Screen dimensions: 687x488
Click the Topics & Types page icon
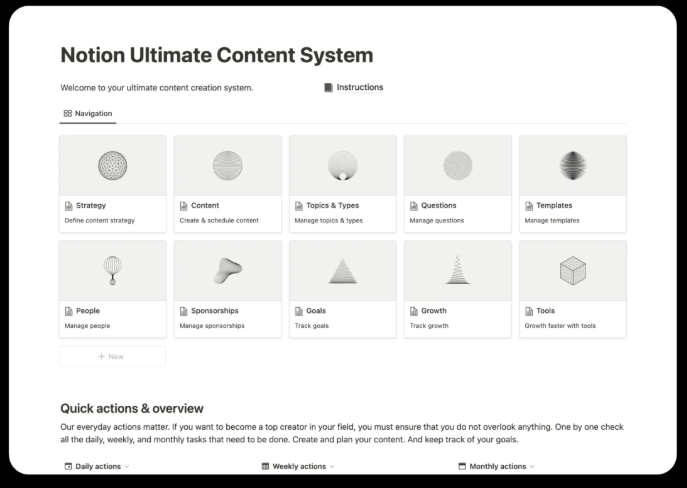[299, 205]
